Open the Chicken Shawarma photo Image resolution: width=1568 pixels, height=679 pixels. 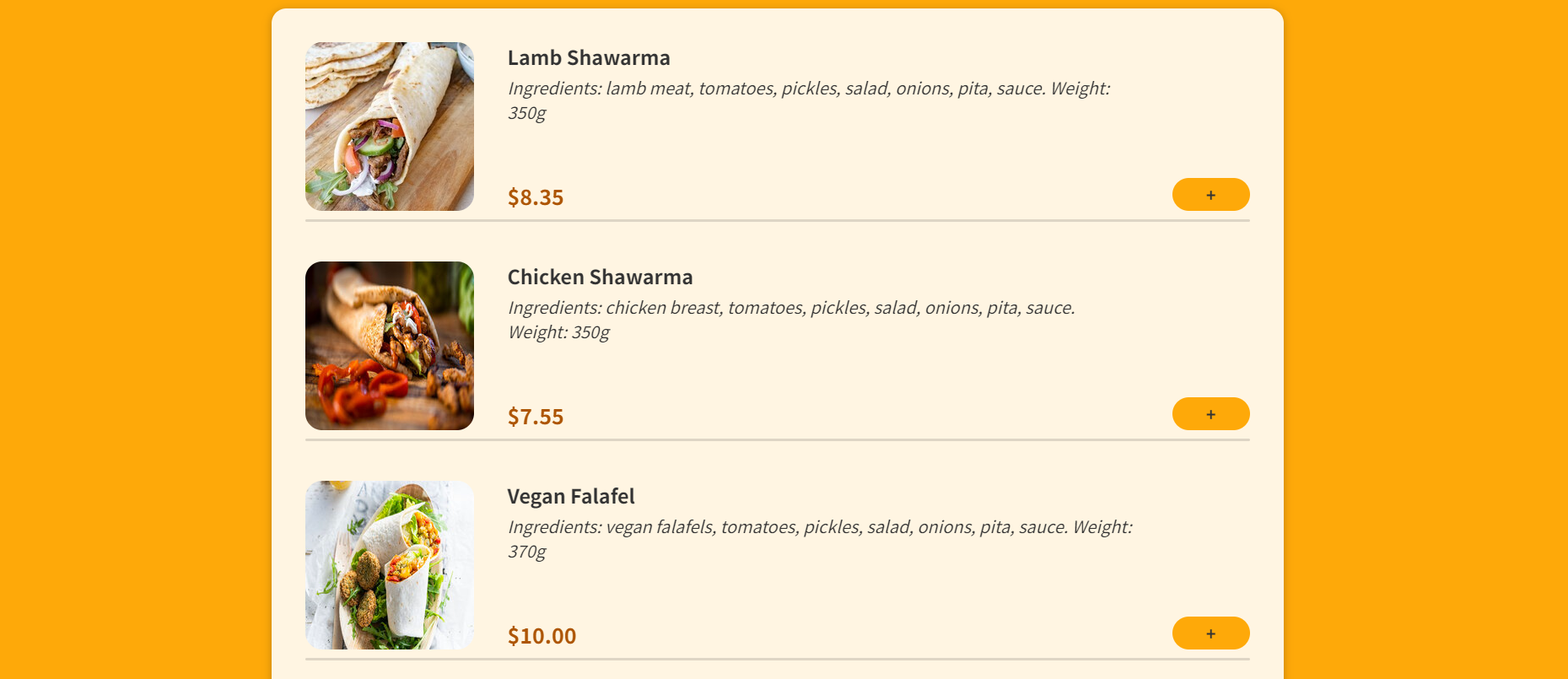(x=389, y=346)
